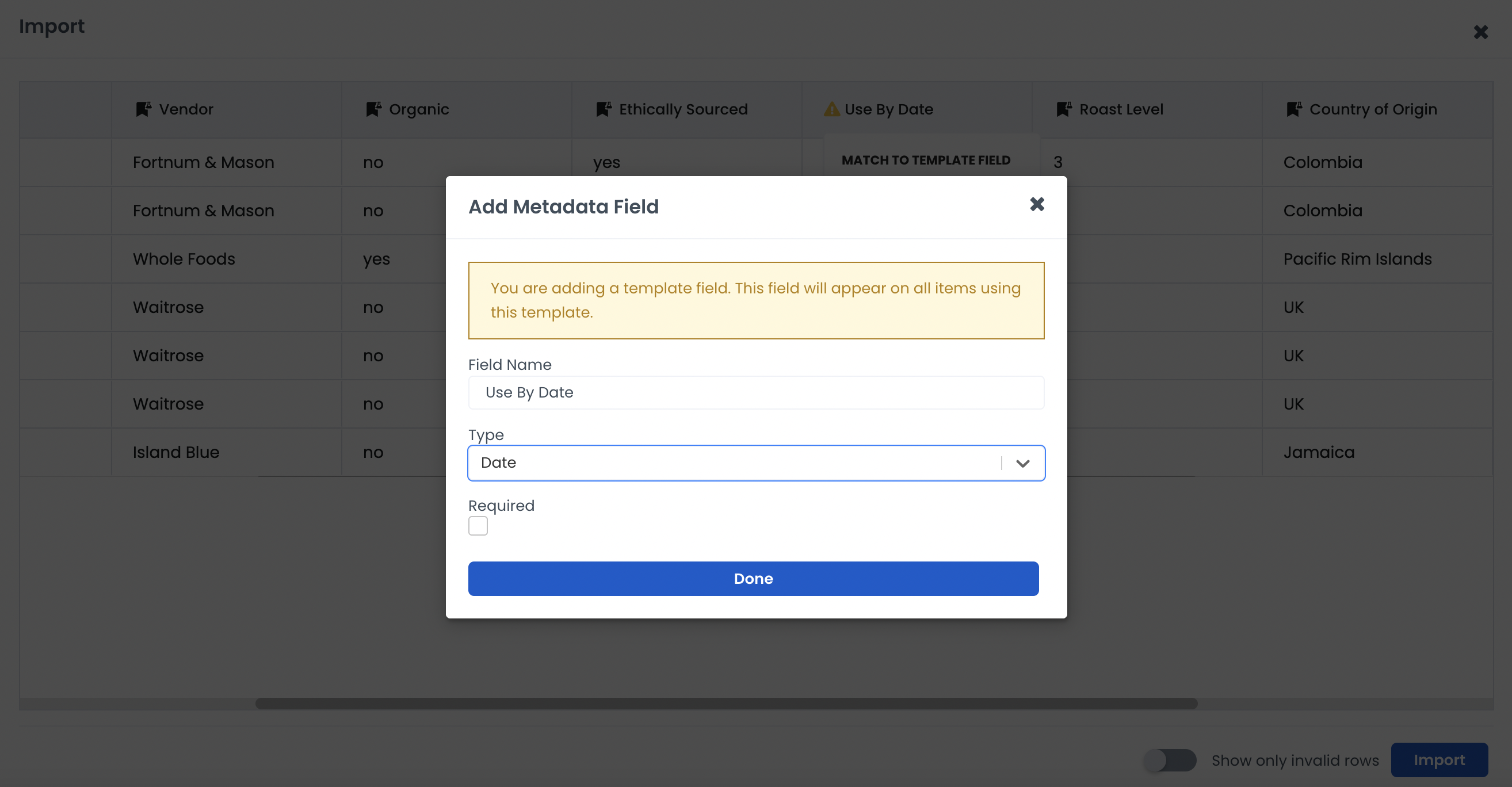This screenshot has width=1512, height=787.
Task: Open the Type dropdown showing Date
Action: [x=734, y=463]
